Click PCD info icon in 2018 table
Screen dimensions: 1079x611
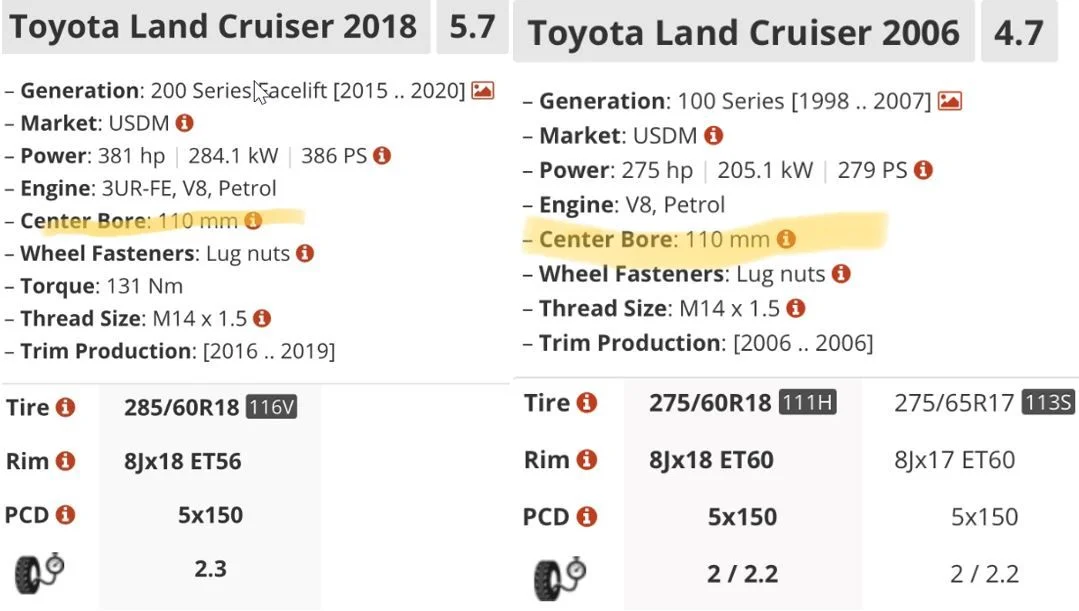pos(66,515)
